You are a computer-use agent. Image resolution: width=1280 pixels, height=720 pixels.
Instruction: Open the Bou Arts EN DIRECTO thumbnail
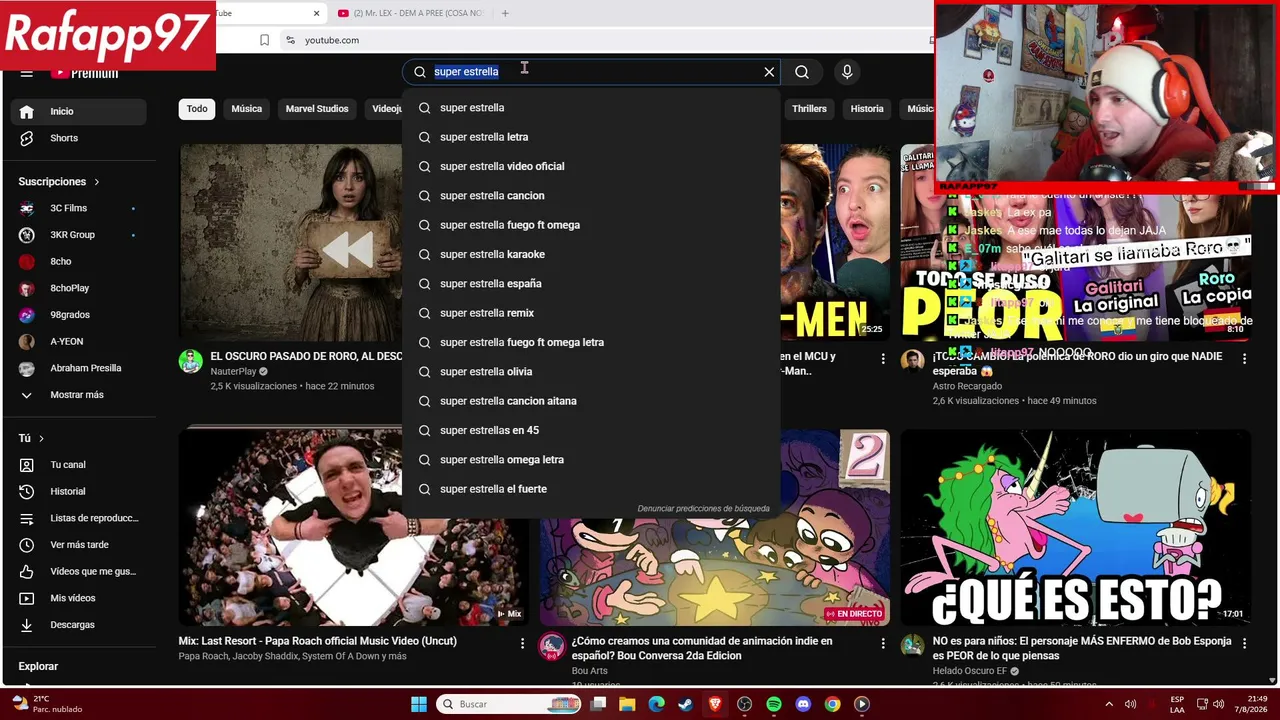(x=715, y=528)
